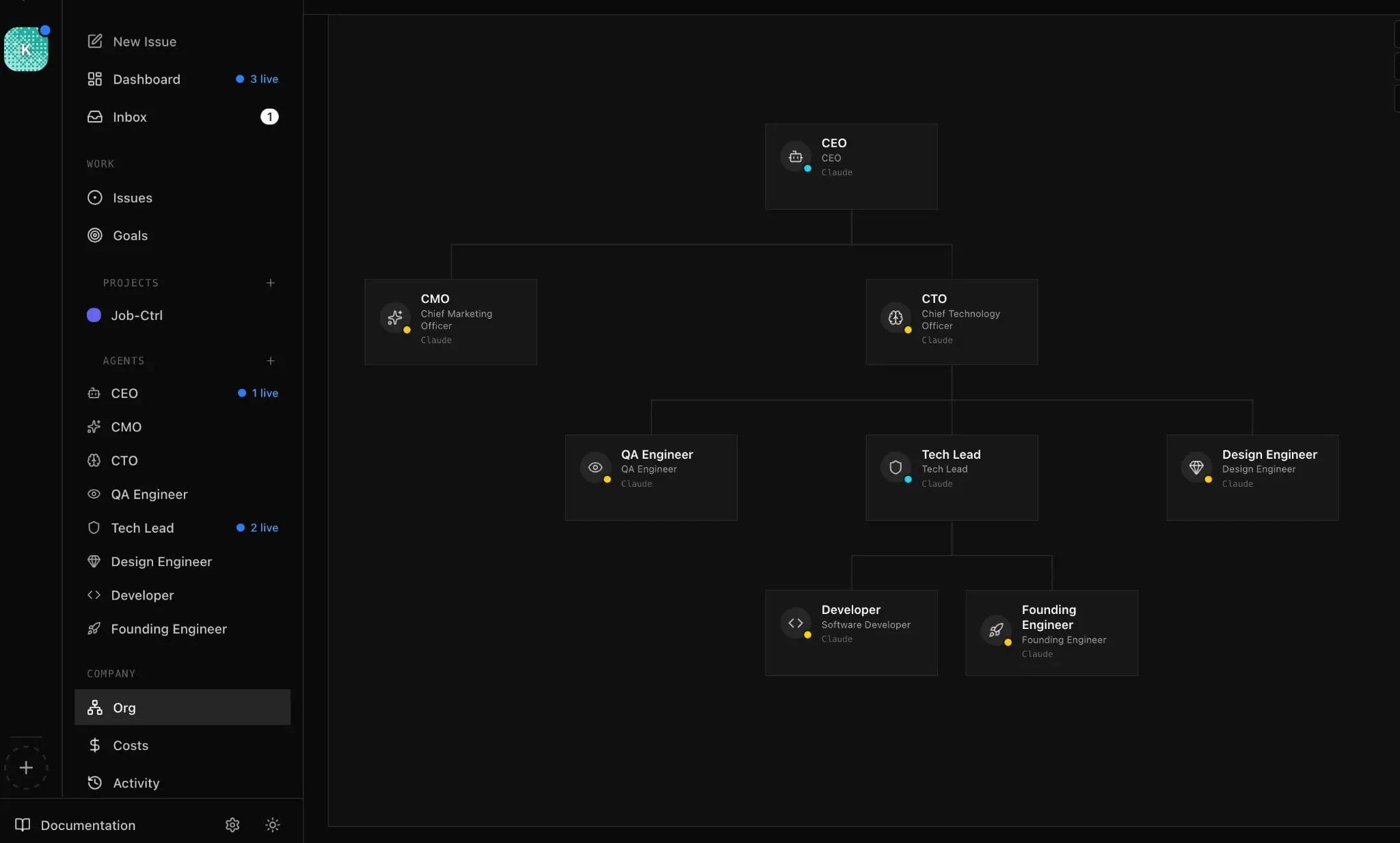Viewport: 1400px width, 843px height.
Task: Open settings with the gear icon
Action: pos(232,825)
